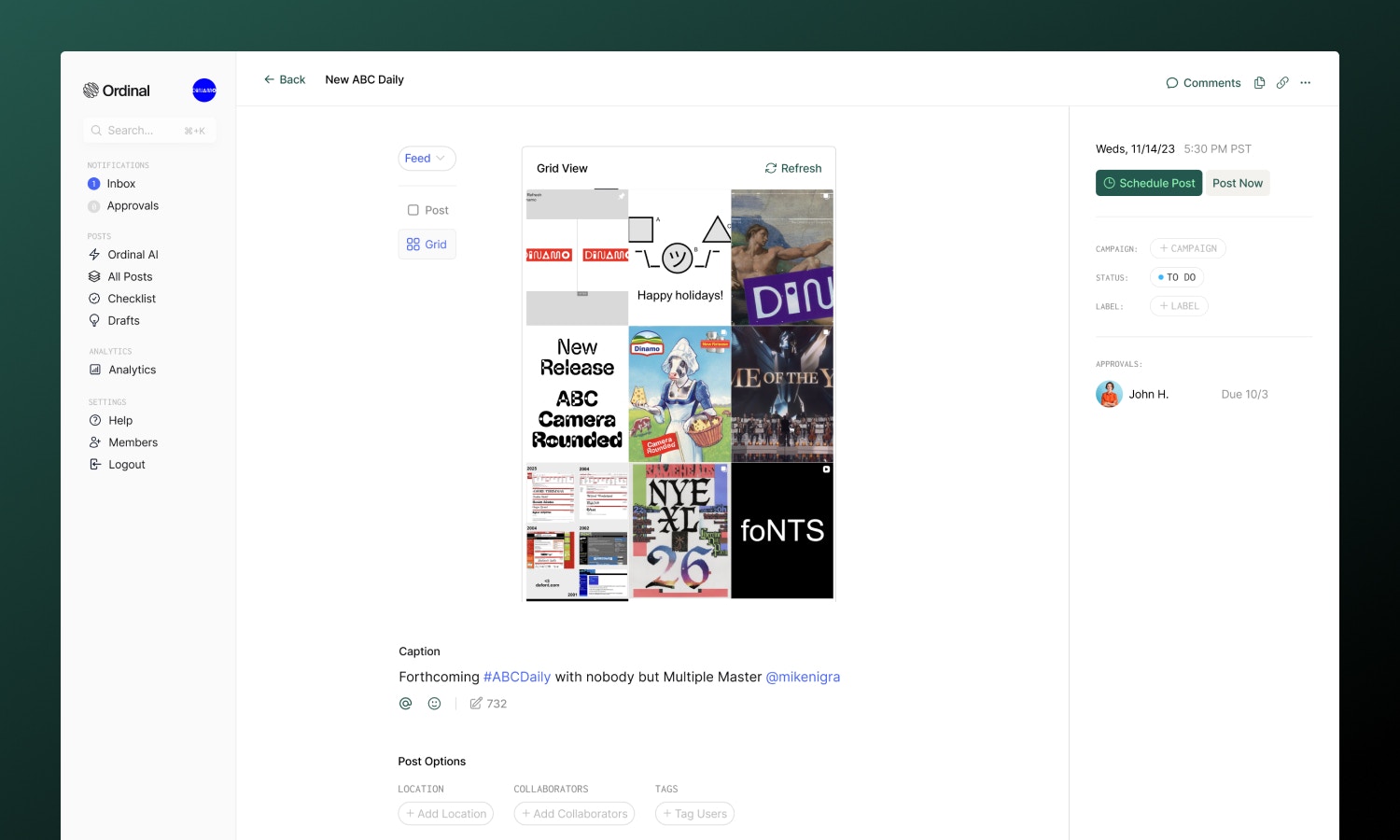Open the Members page

click(133, 442)
